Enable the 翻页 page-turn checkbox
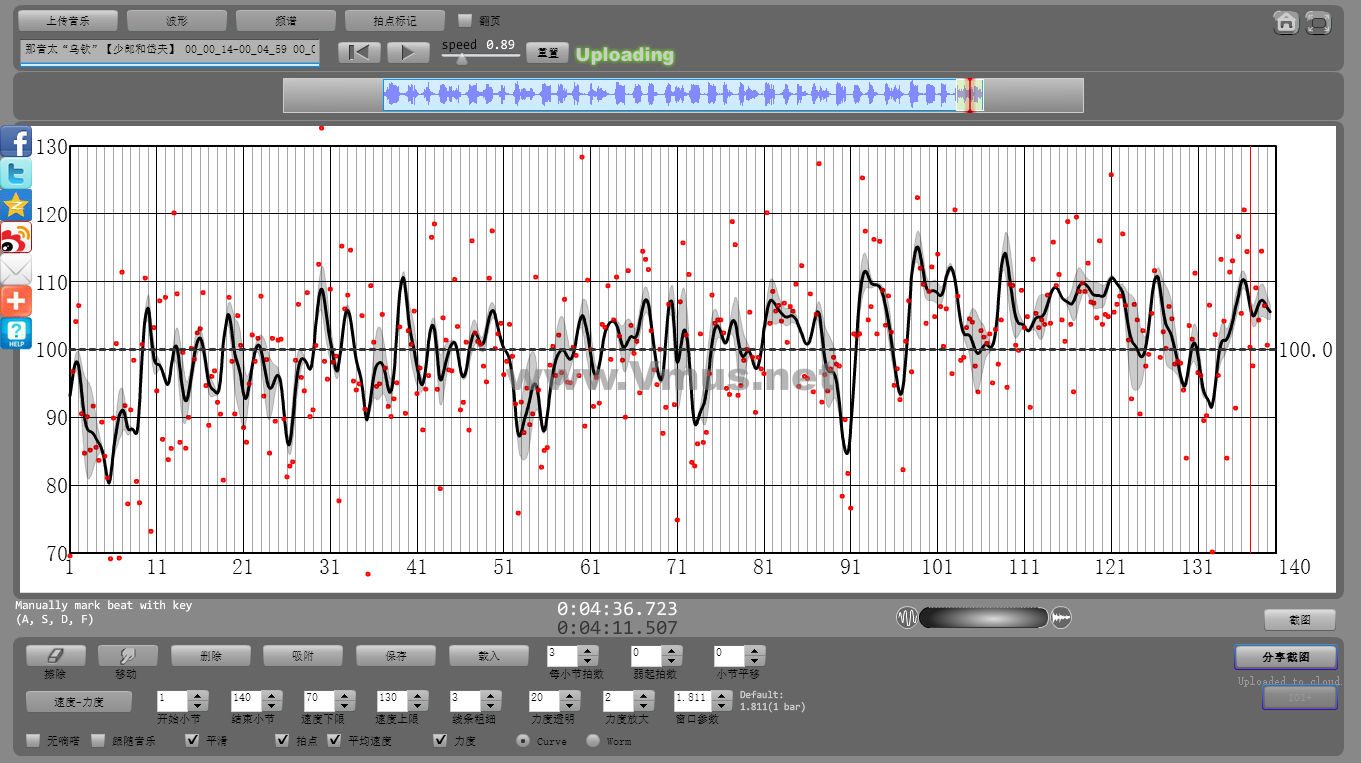 coord(465,20)
